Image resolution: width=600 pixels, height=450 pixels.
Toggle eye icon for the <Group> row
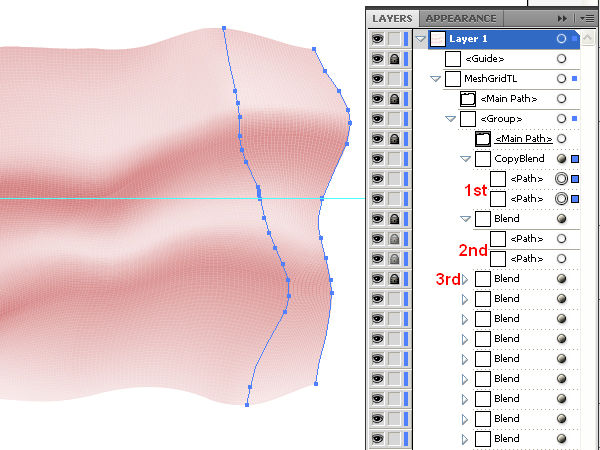[378, 119]
